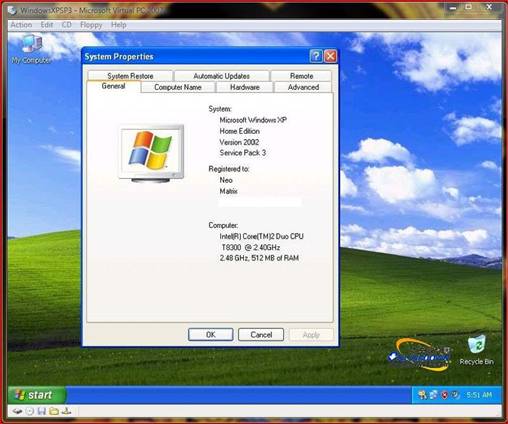Close the System Properties dialog
This screenshot has width=508, height=424.
330,56
